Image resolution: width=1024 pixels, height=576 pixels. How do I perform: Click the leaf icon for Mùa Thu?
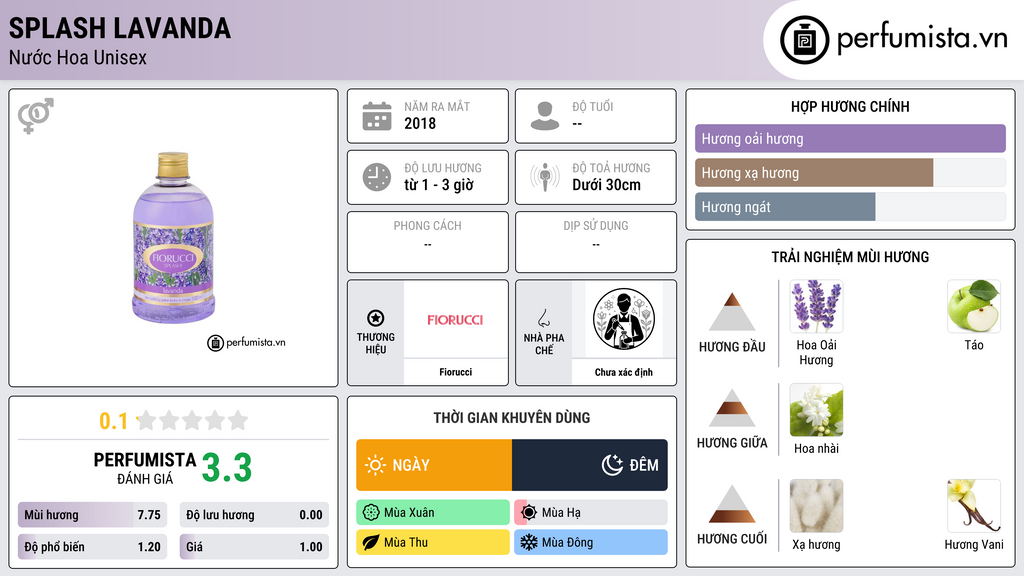tap(371, 542)
